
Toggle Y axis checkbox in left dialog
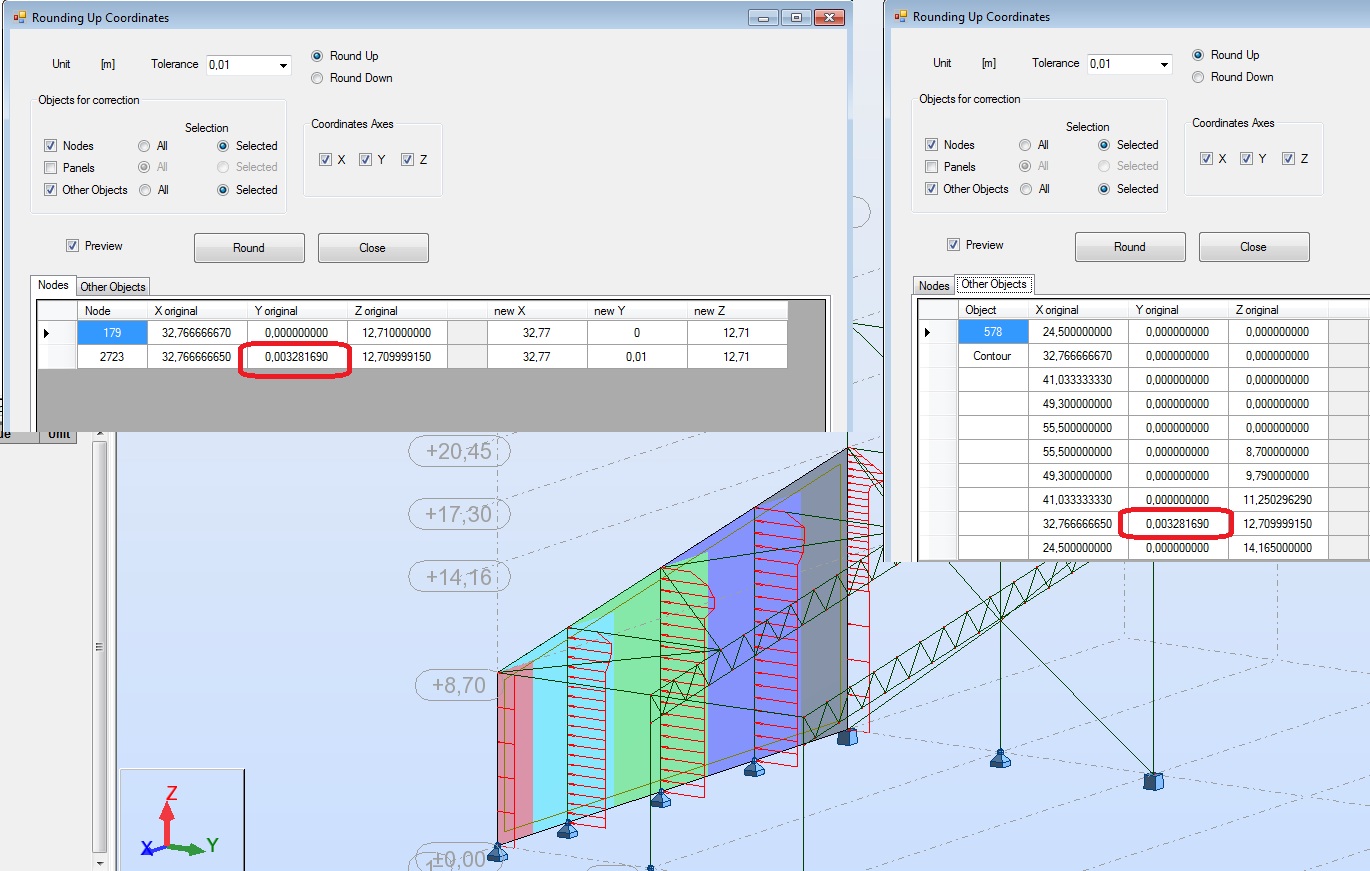(x=366, y=160)
